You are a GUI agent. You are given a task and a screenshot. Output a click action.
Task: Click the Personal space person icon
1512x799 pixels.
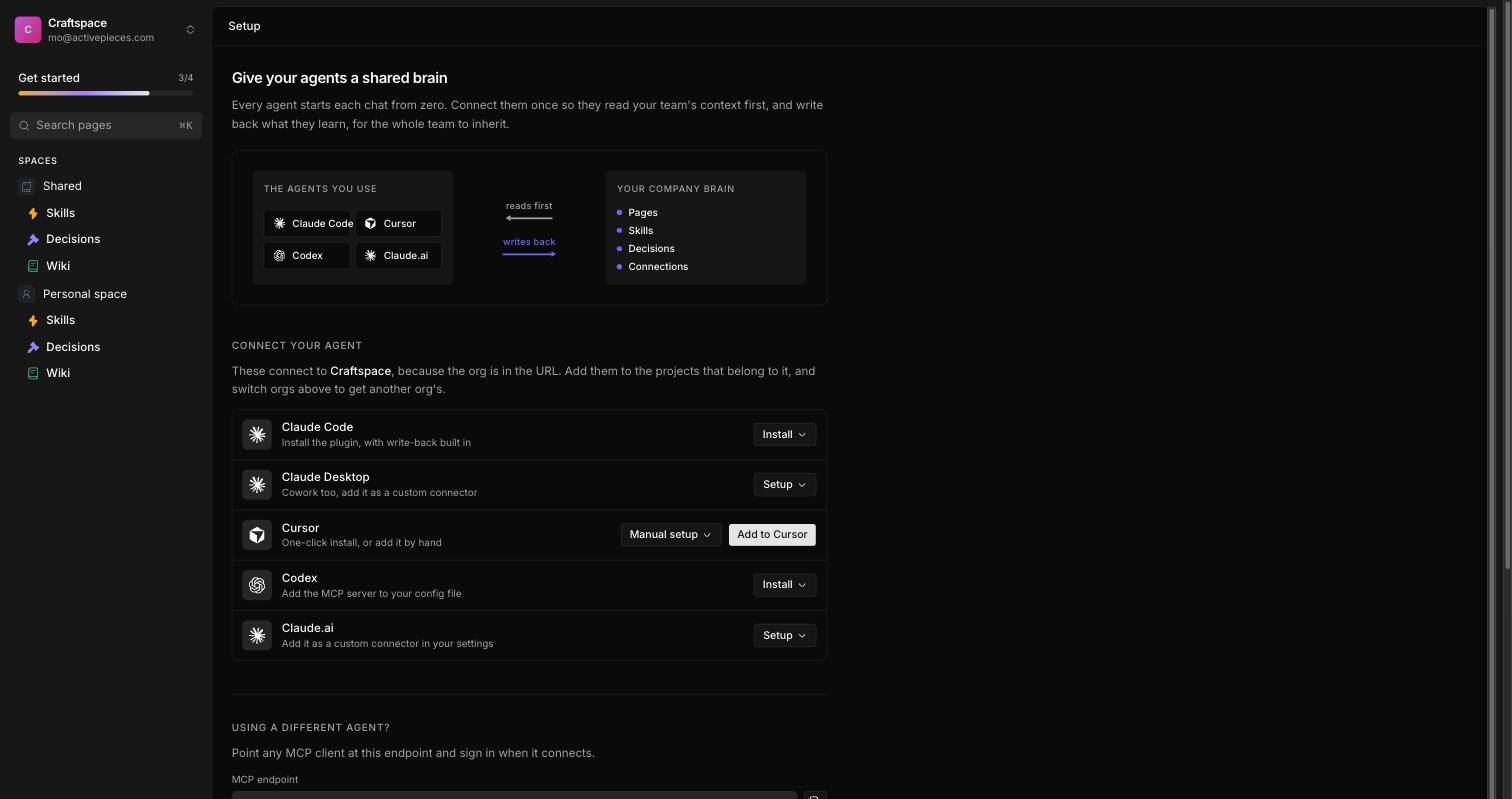(27, 294)
